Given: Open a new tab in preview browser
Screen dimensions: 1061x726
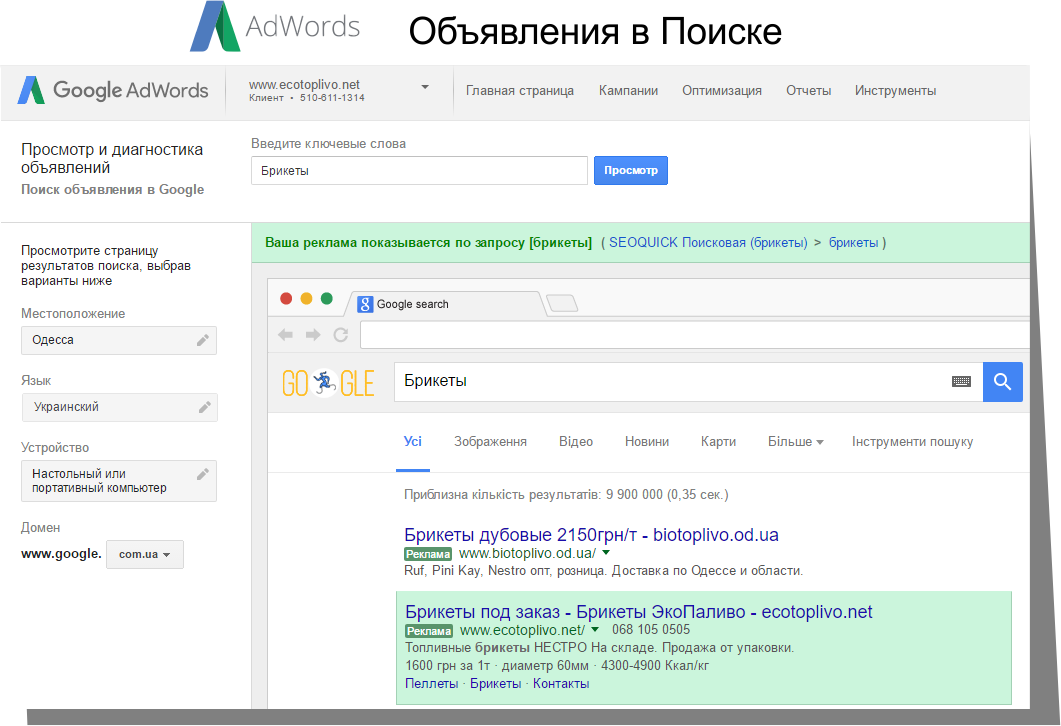Looking at the screenshot, I should [x=562, y=303].
